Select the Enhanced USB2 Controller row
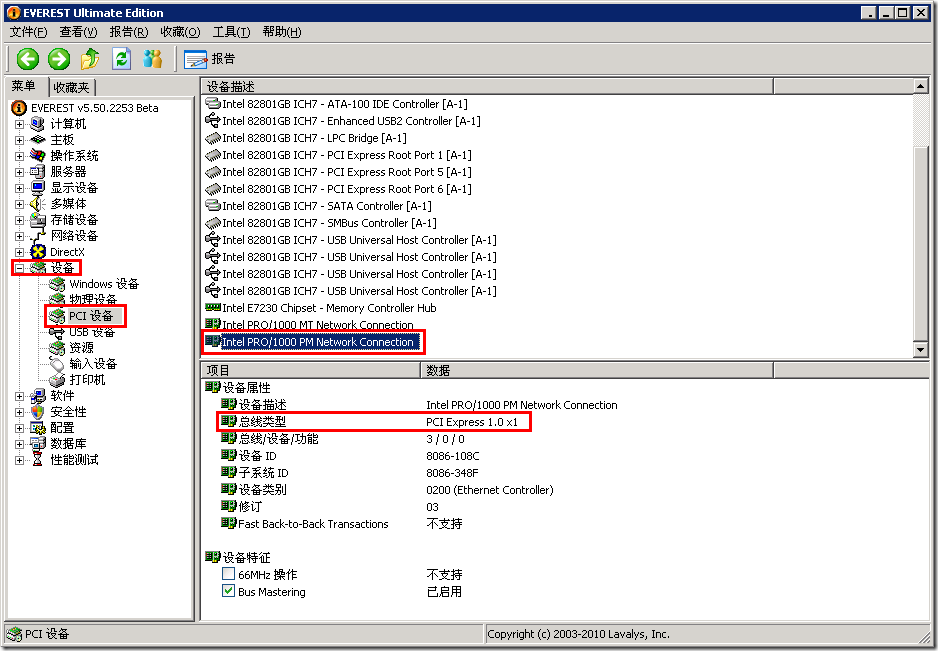938x651 pixels. 343,120
